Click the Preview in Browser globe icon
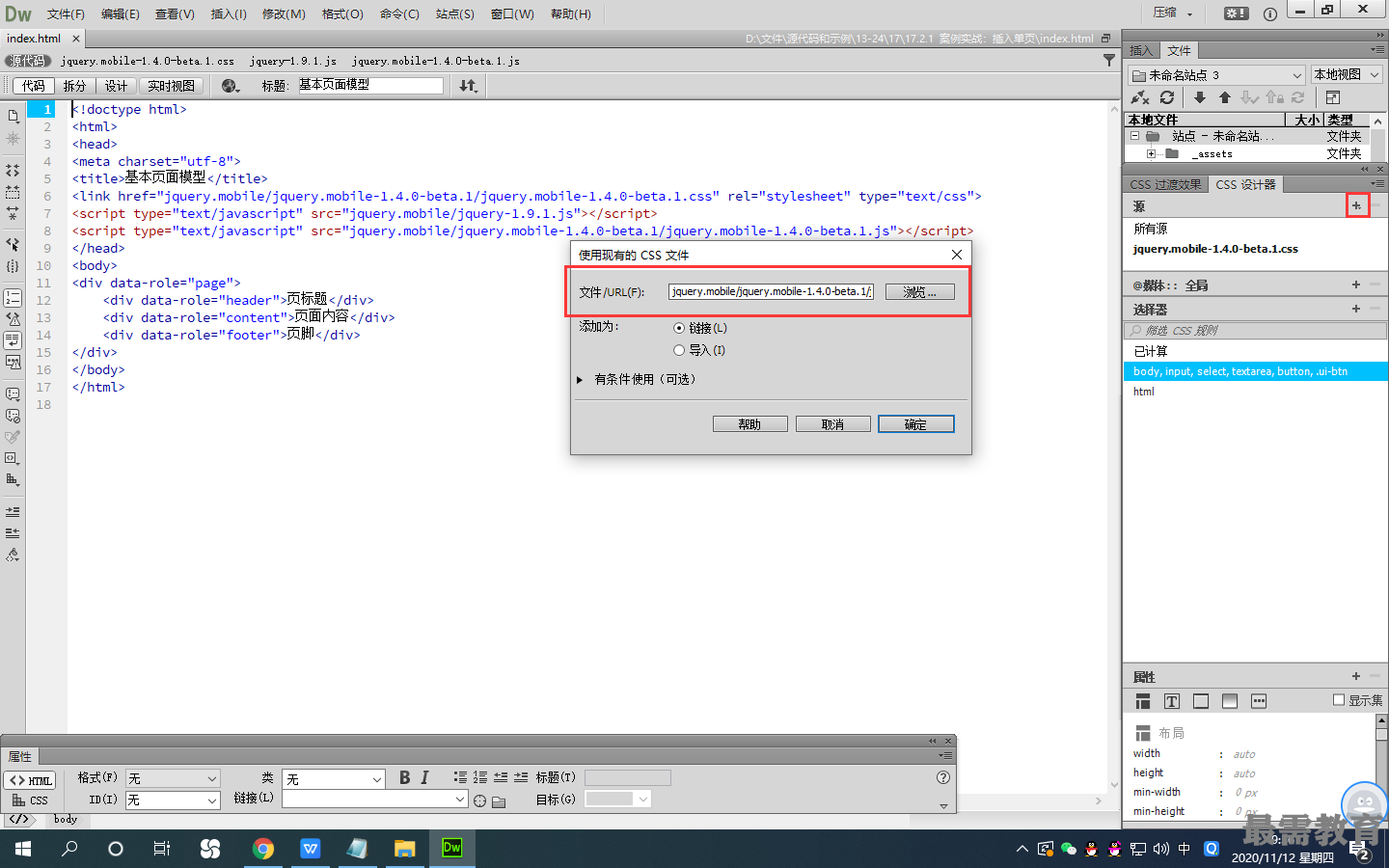Image resolution: width=1389 pixels, height=868 pixels. point(230,86)
